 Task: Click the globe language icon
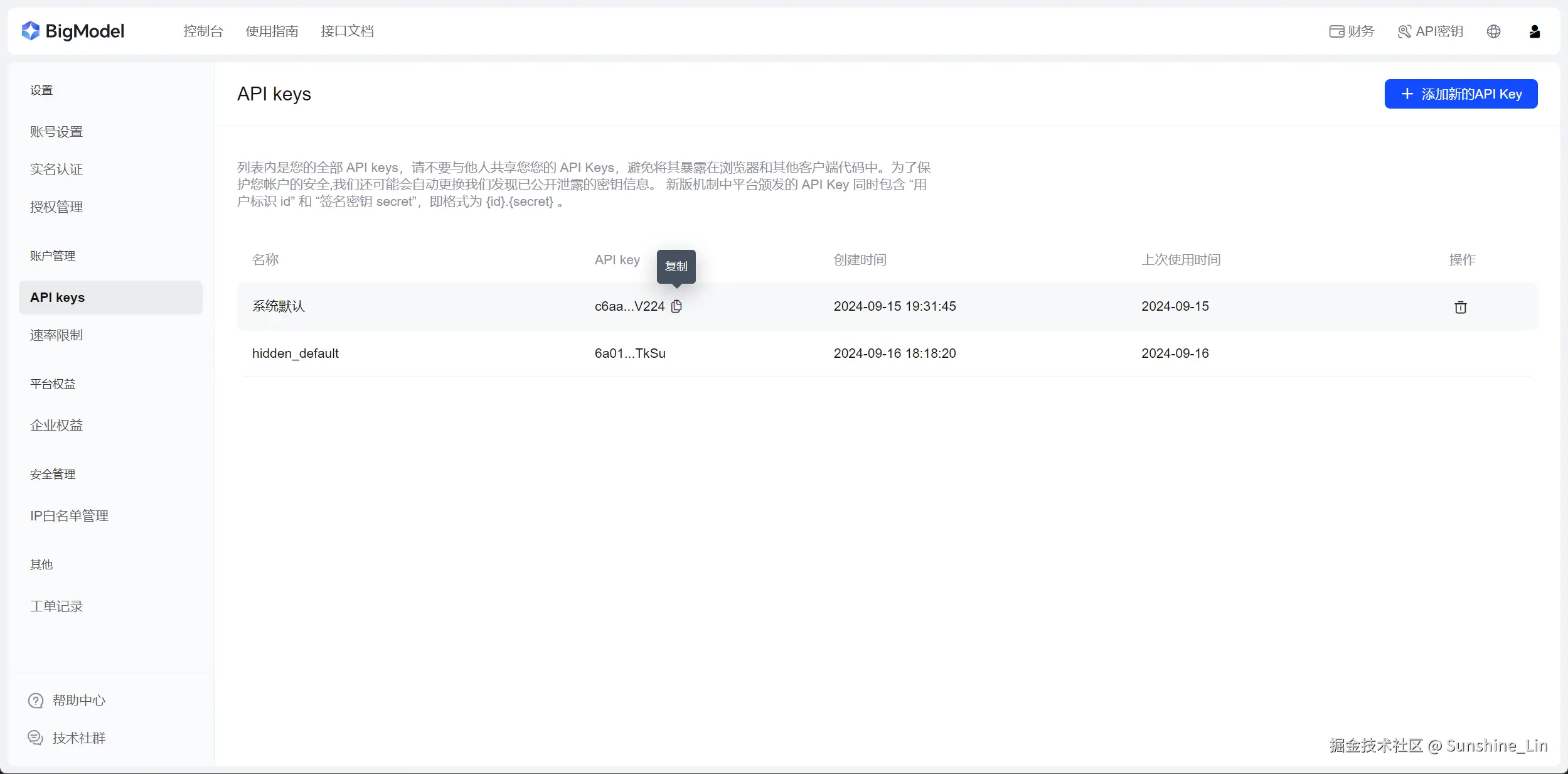[1493, 31]
